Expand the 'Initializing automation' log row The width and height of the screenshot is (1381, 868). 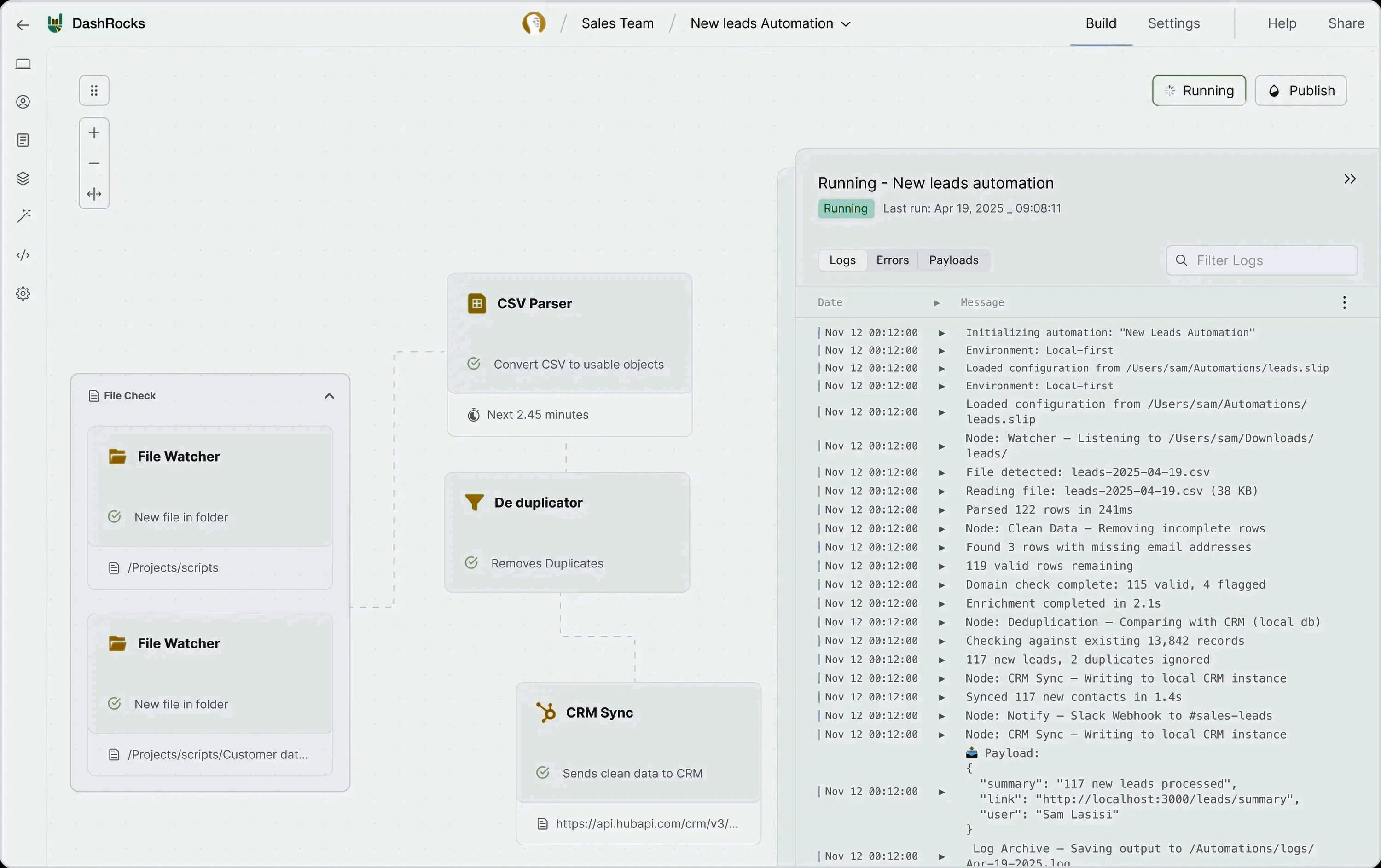point(942,333)
